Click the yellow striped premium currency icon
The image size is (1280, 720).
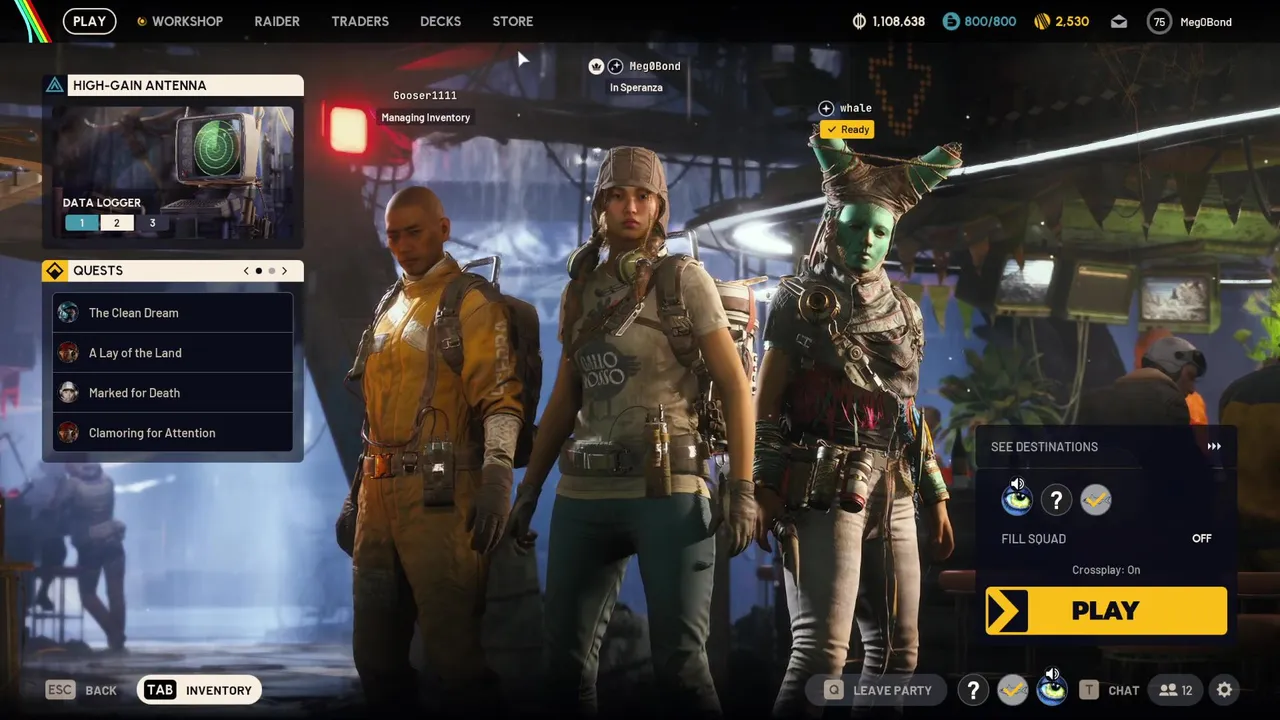point(1041,21)
